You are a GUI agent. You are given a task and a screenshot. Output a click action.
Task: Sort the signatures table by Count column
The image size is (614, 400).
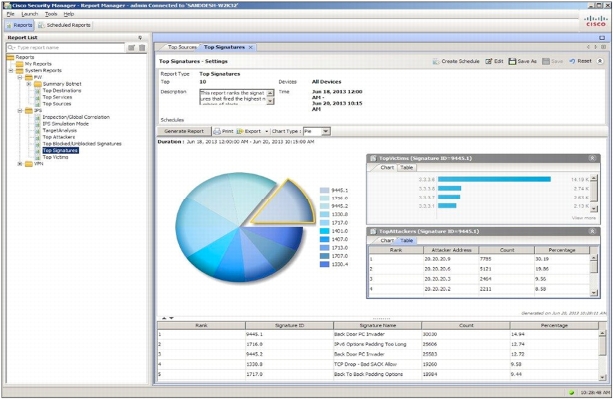[466, 326]
